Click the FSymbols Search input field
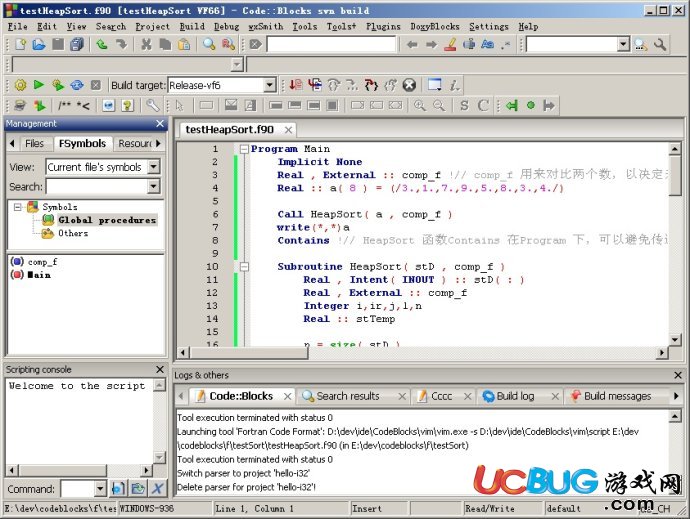This screenshot has width=690, height=519. point(97,187)
